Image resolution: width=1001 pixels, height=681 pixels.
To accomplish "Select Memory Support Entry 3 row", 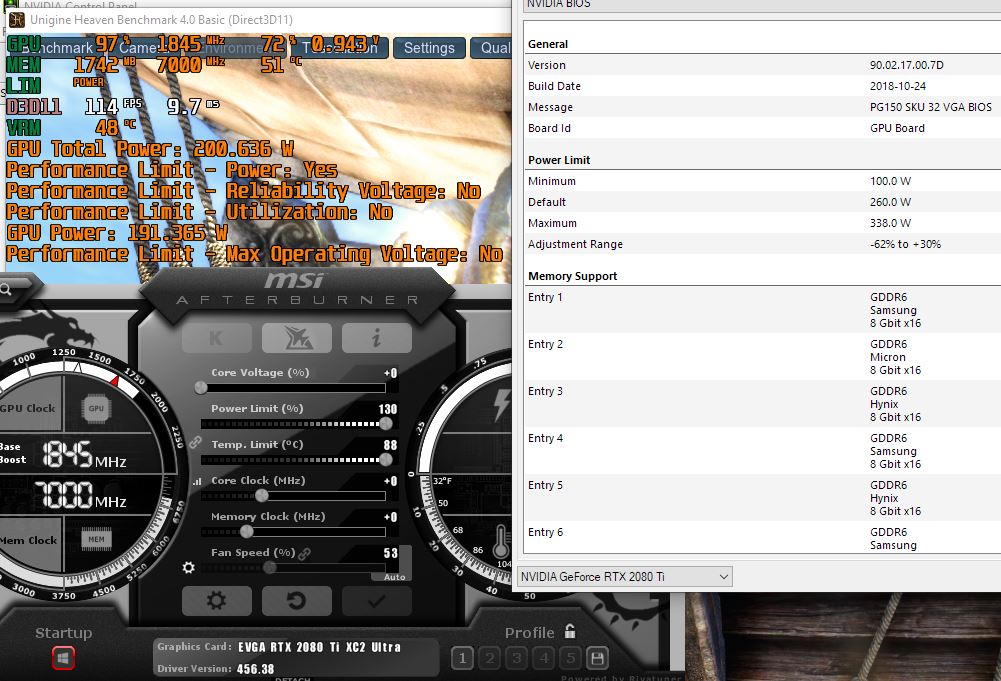I will (x=762, y=404).
